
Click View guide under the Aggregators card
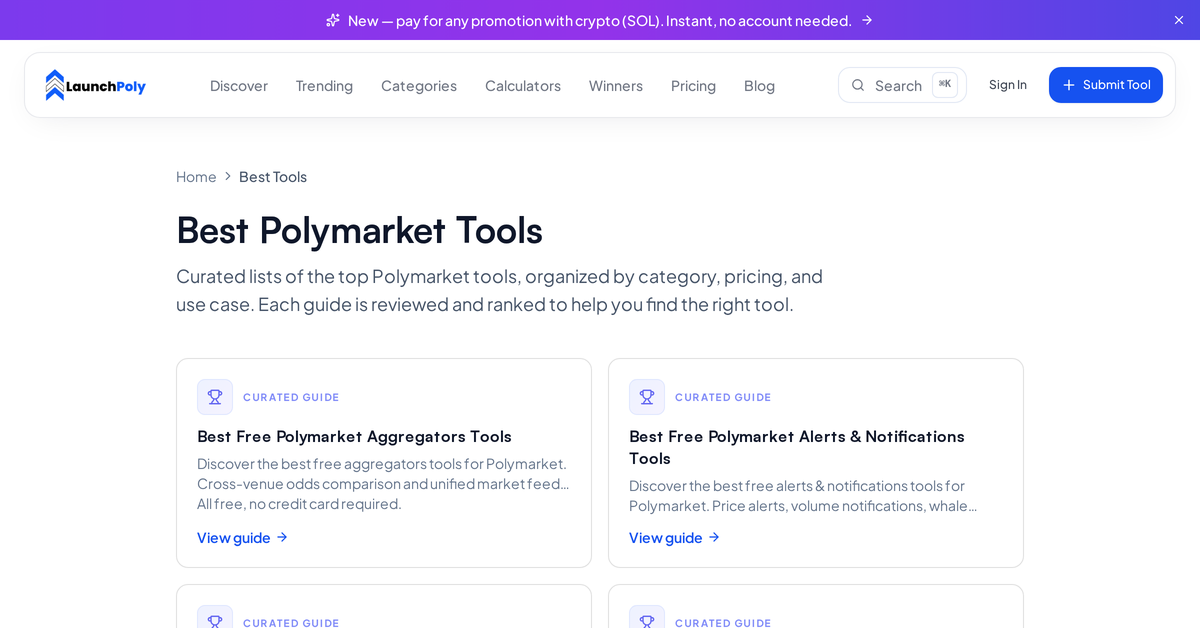243,537
